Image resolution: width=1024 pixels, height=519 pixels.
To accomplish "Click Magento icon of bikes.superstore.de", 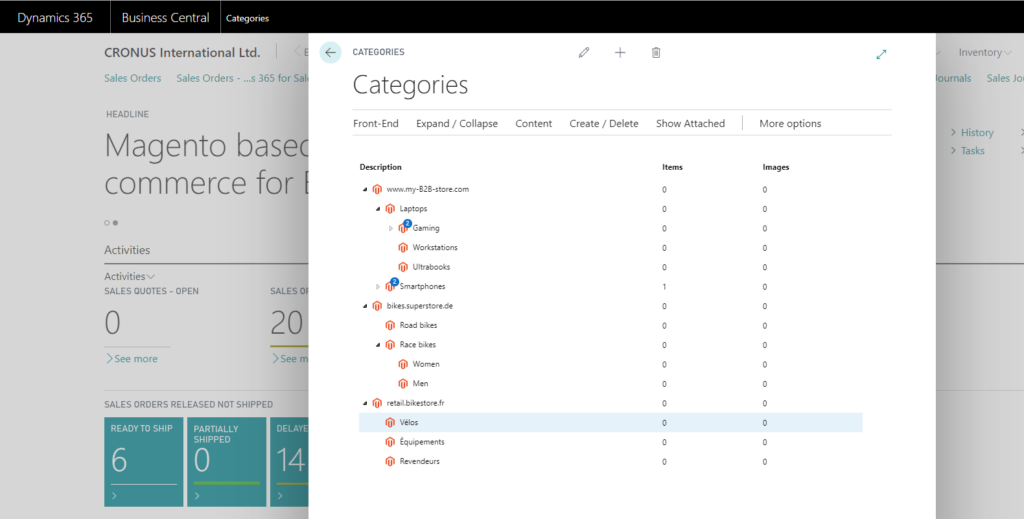I will (x=377, y=306).
